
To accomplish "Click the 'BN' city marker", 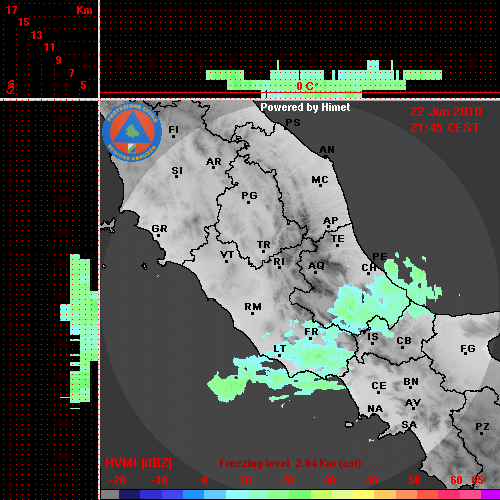I will [x=411, y=383].
